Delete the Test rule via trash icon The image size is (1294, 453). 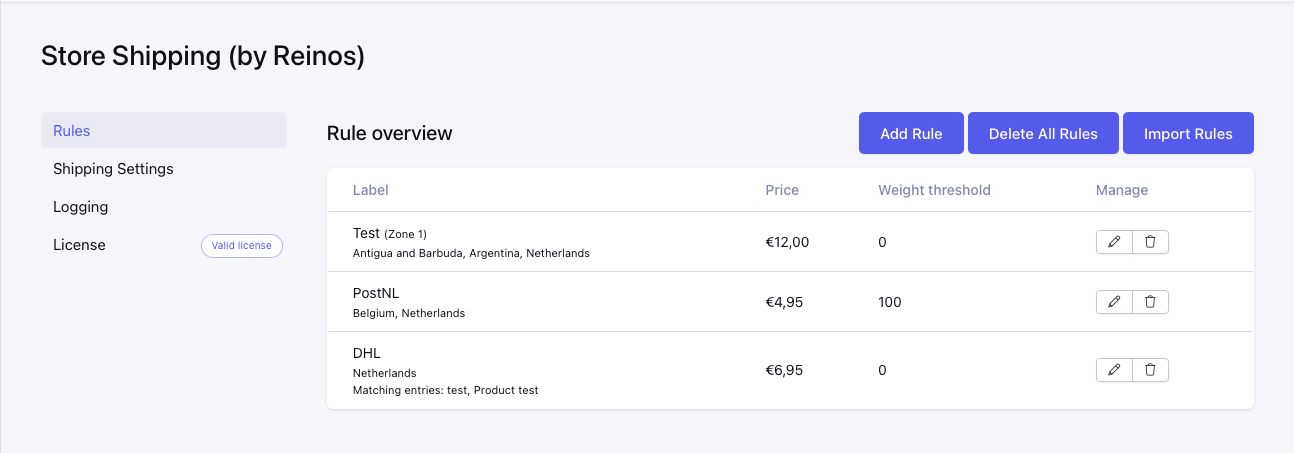pos(1150,242)
